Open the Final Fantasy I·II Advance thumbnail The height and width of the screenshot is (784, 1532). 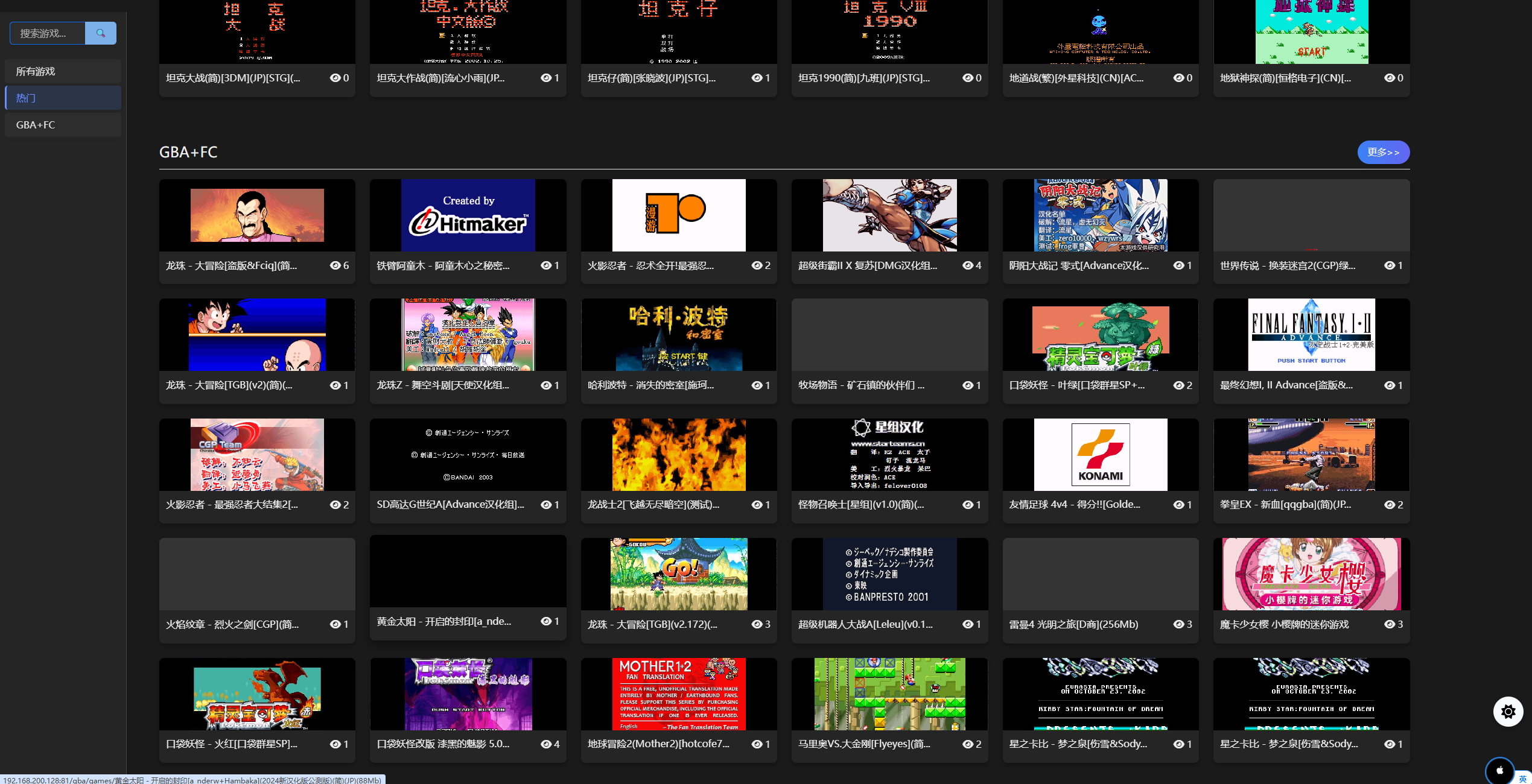pyautogui.click(x=1311, y=335)
